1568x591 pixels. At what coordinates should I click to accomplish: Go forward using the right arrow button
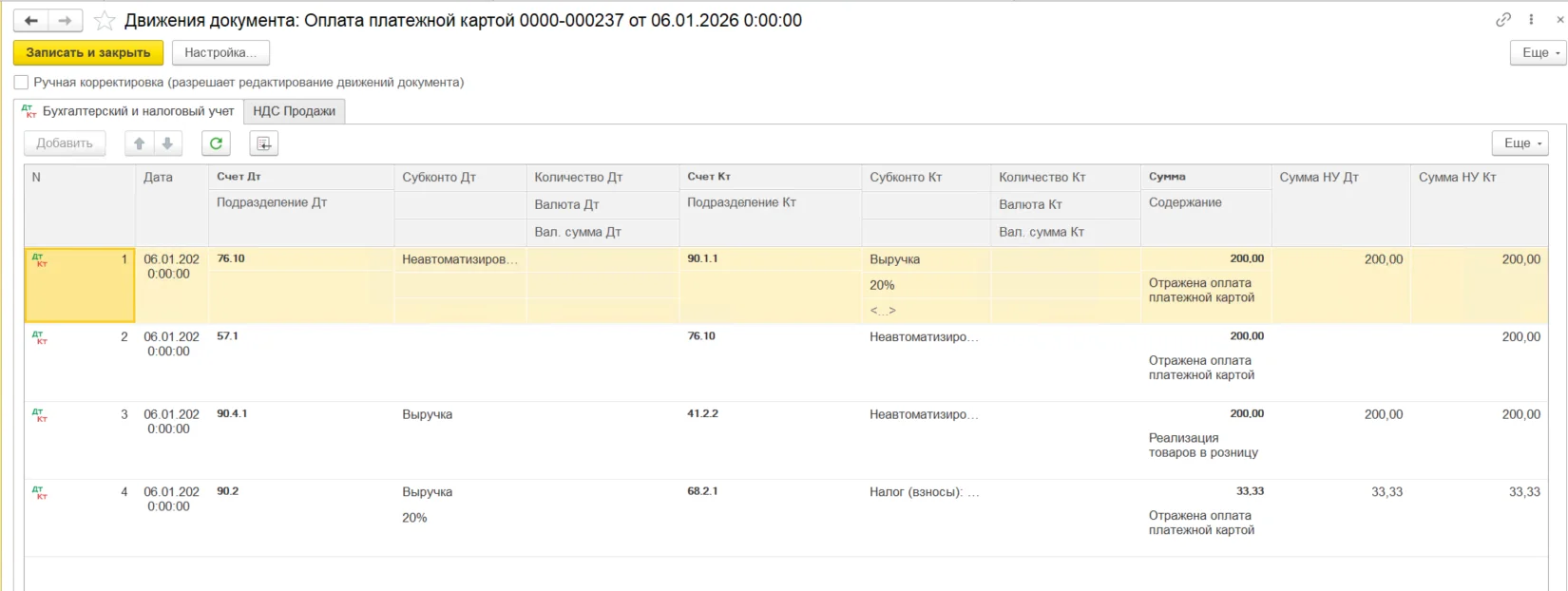[65, 20]
